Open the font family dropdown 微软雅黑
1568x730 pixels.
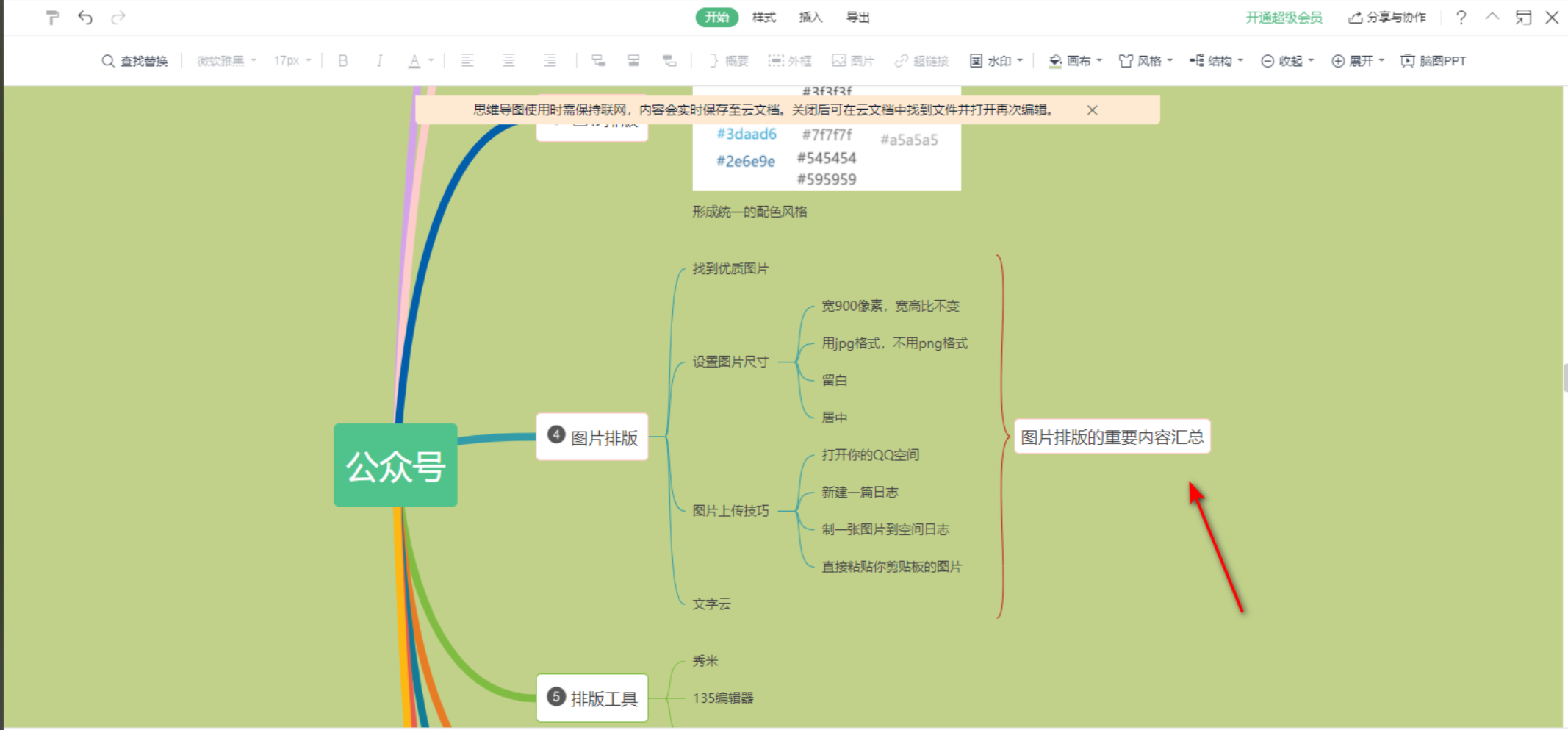(226, 61)
